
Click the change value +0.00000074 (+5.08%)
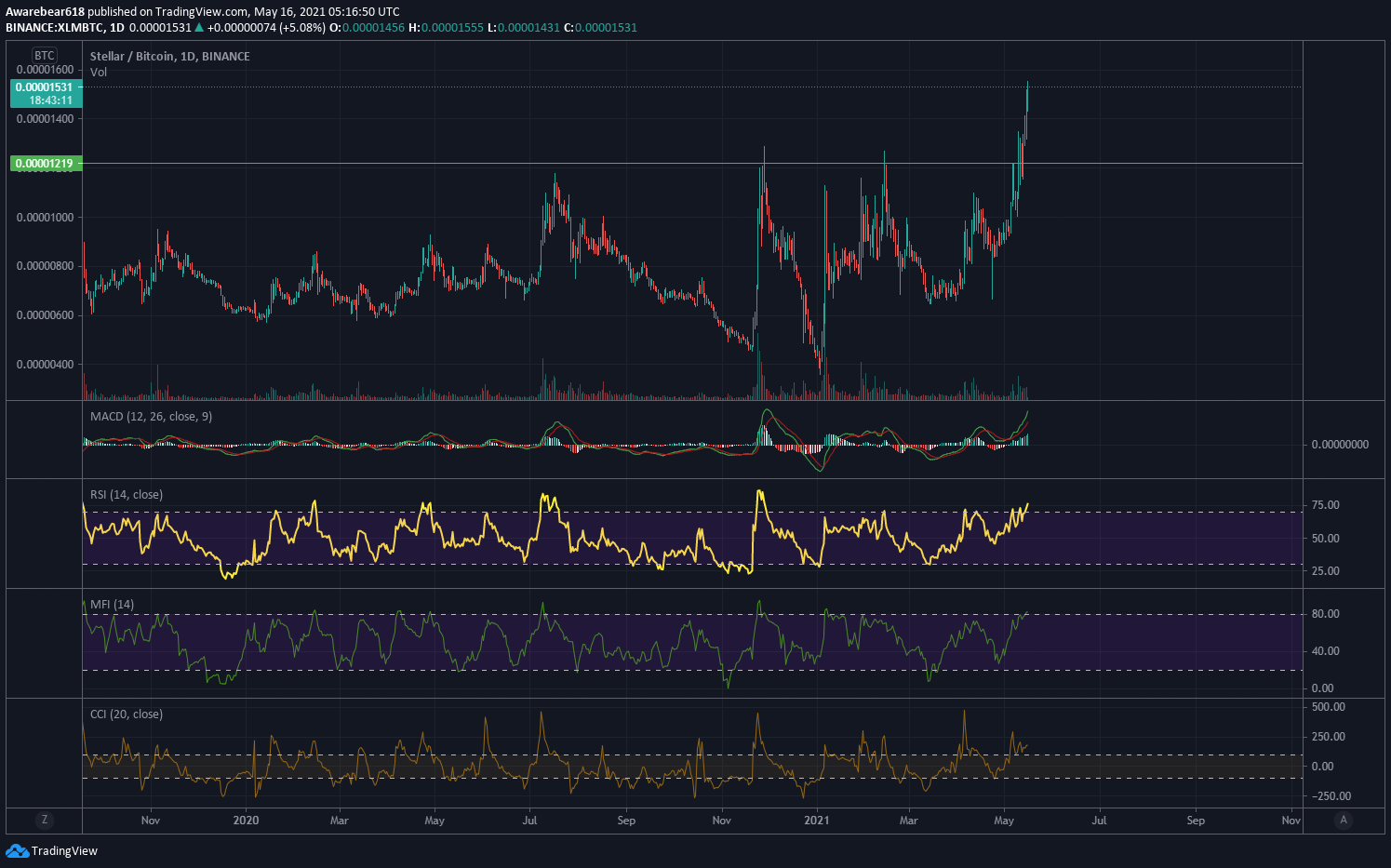coord(266,27)
